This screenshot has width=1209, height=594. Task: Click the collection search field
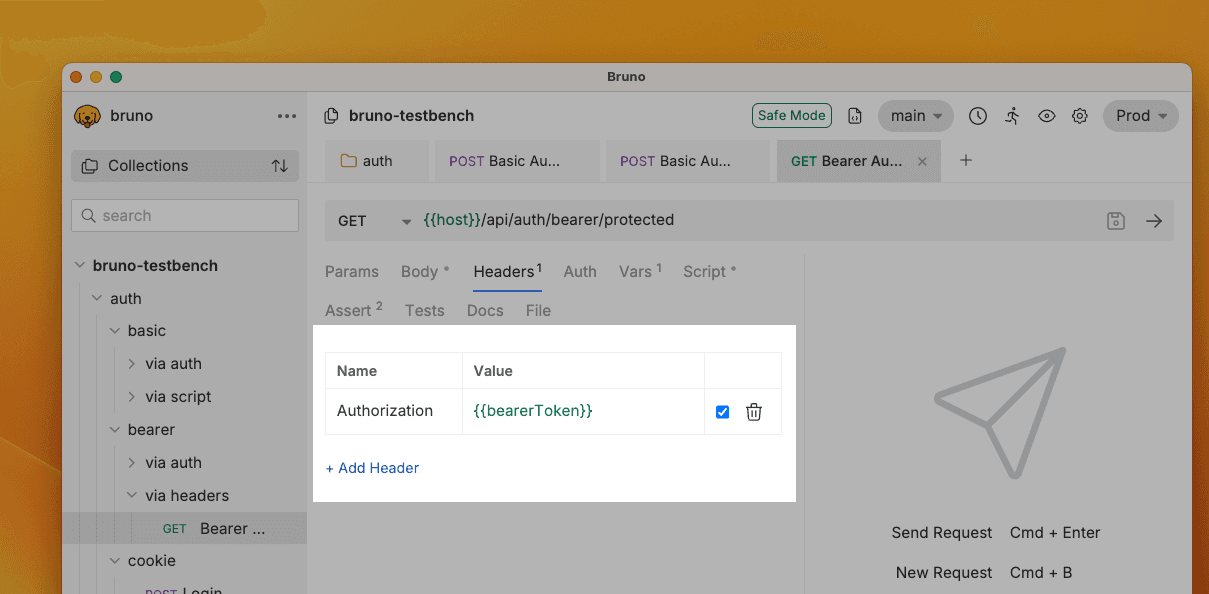point(185,216)
